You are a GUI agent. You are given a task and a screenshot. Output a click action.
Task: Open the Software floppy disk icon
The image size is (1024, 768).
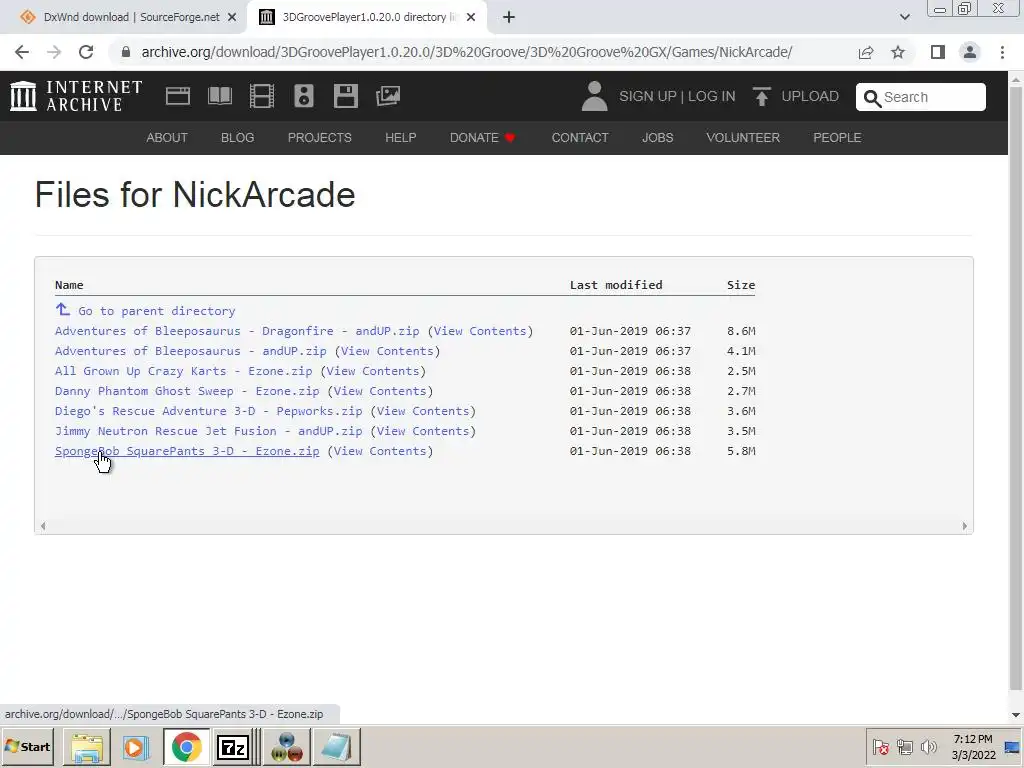pos(345,96)
